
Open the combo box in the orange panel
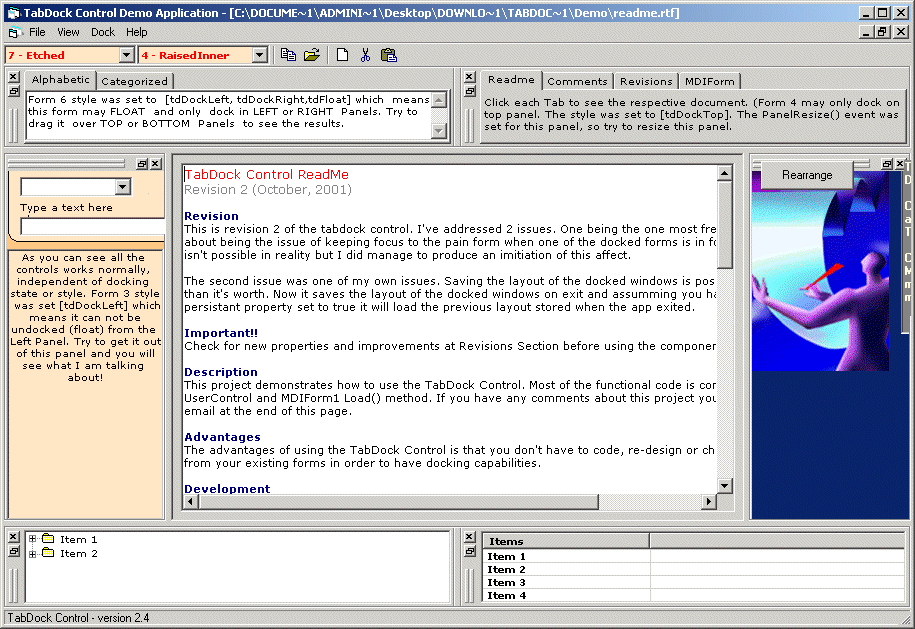122,187
